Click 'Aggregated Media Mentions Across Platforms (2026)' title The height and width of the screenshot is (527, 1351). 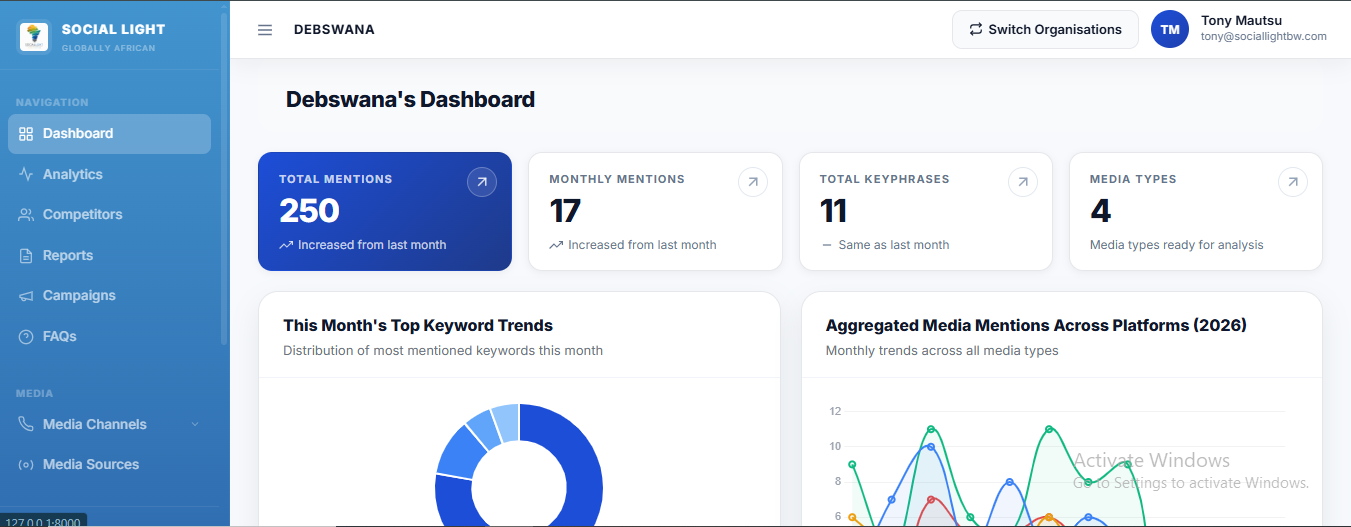[1036, 325]
